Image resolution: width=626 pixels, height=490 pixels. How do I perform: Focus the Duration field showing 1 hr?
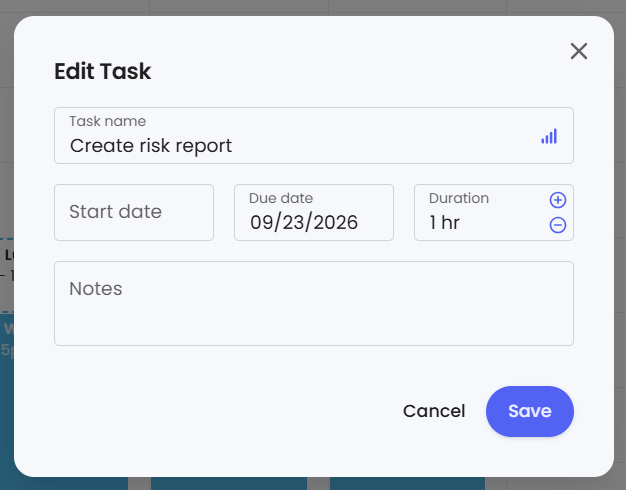coord(494,212)
